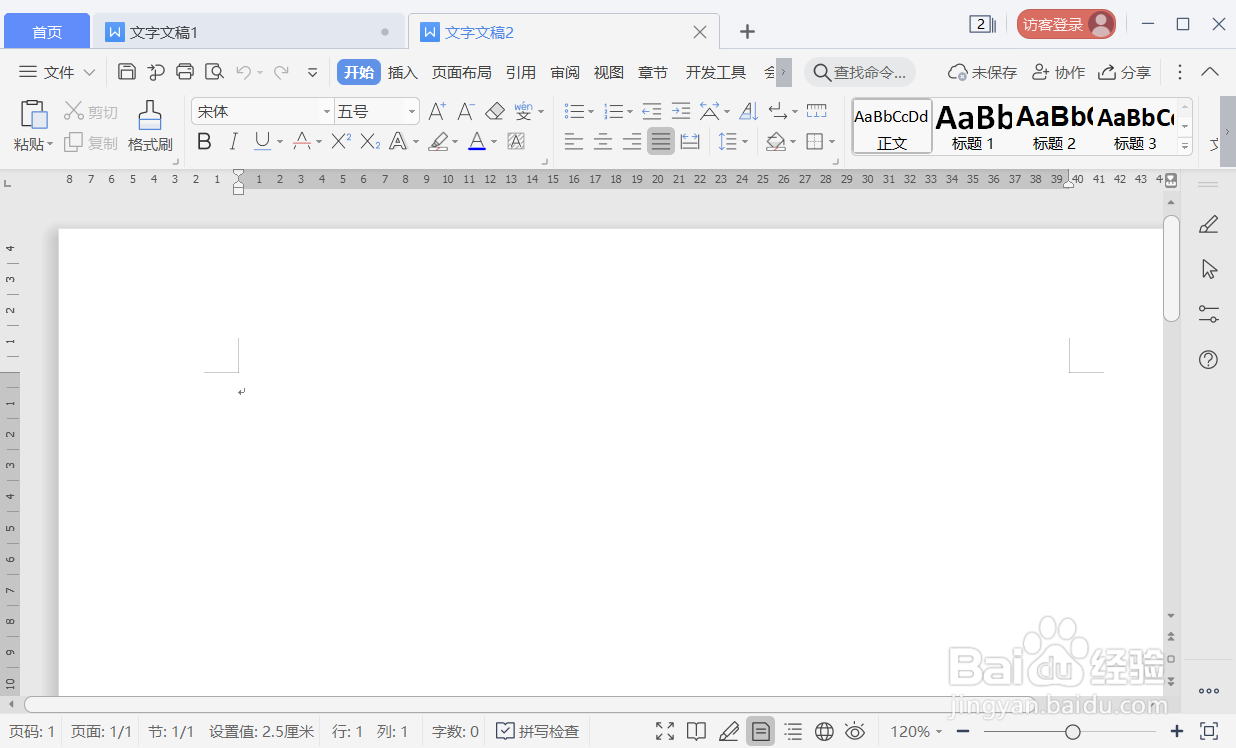Screen dimensions: 1236x748
Task: Switch to the 文字文稿1 document tab
Action: point(165,31)
